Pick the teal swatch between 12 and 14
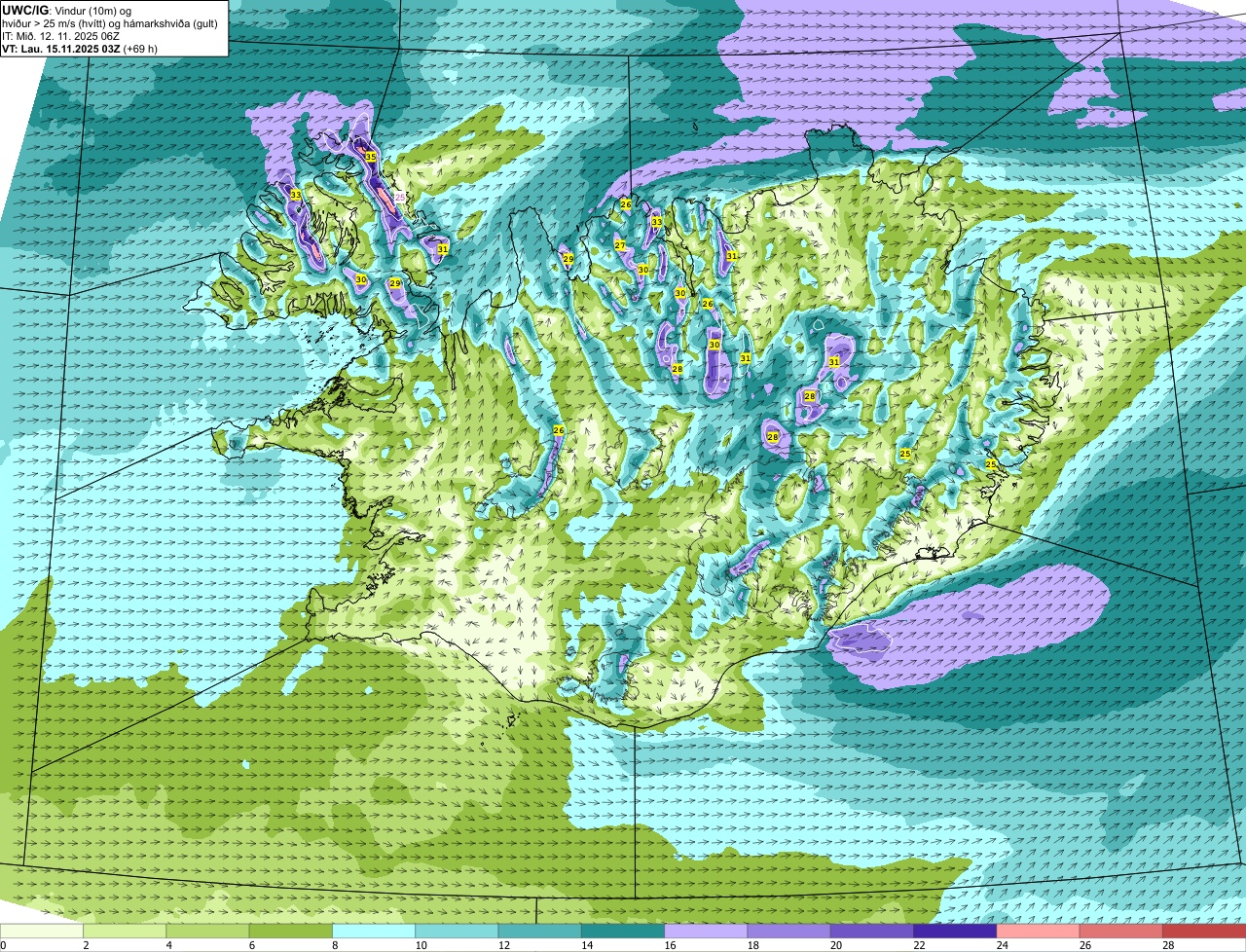This screenshot has height=952, width=1246. pyautogui.click(x=540, y=932)
